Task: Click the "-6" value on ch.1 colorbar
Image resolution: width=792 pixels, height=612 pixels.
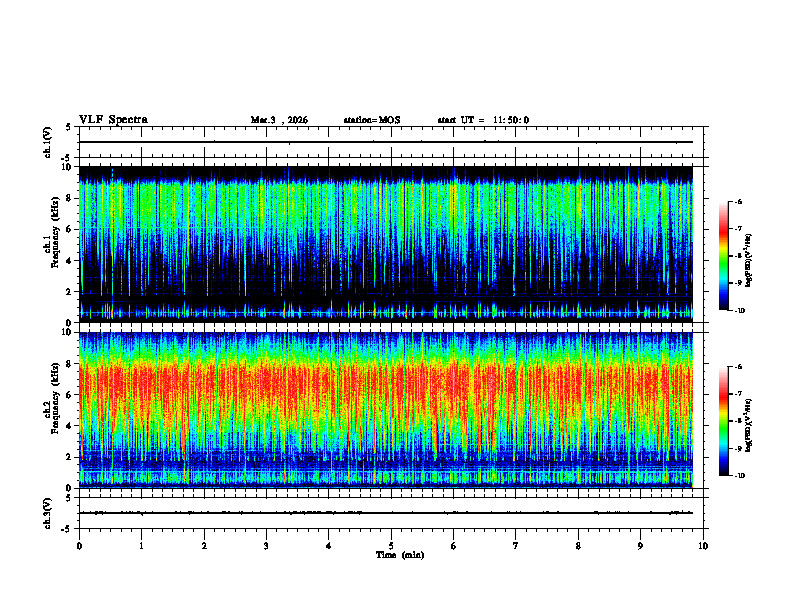Action: 738,202
